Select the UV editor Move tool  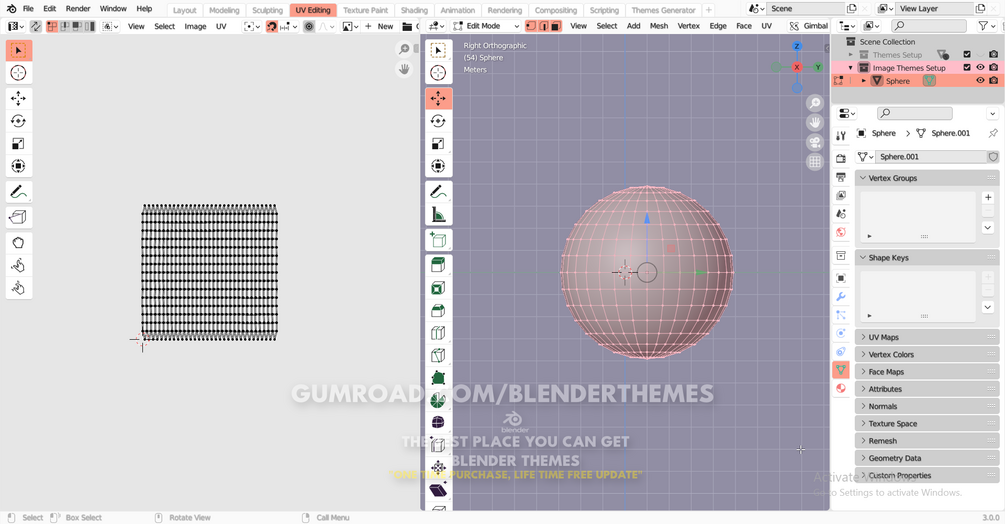pos(19,98)
